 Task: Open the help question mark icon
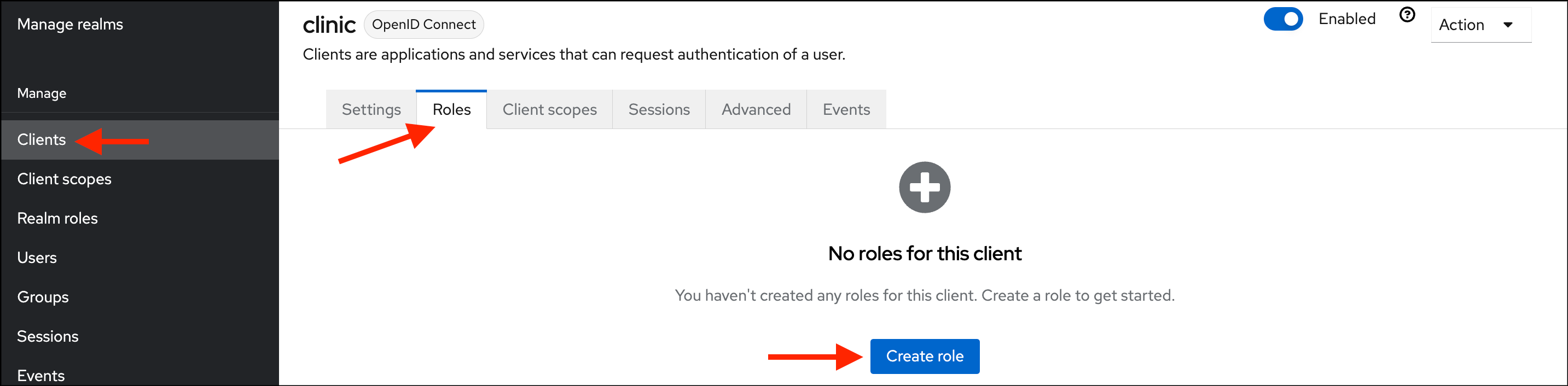(x=1407, y=15)
